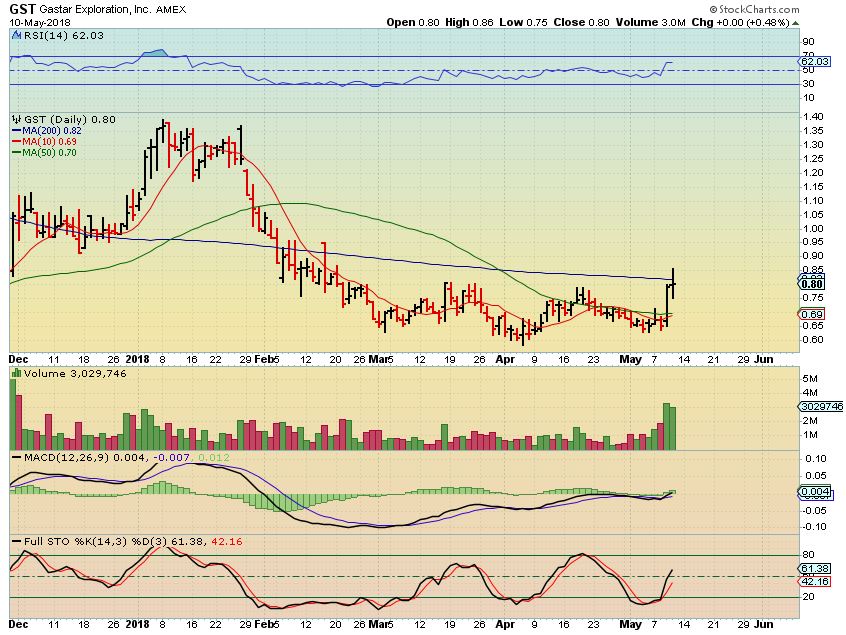Image resolution: width=846 pixels, height=635 pixels.
Task: Click the Open 0.80 value
Action: coord(413,23)
